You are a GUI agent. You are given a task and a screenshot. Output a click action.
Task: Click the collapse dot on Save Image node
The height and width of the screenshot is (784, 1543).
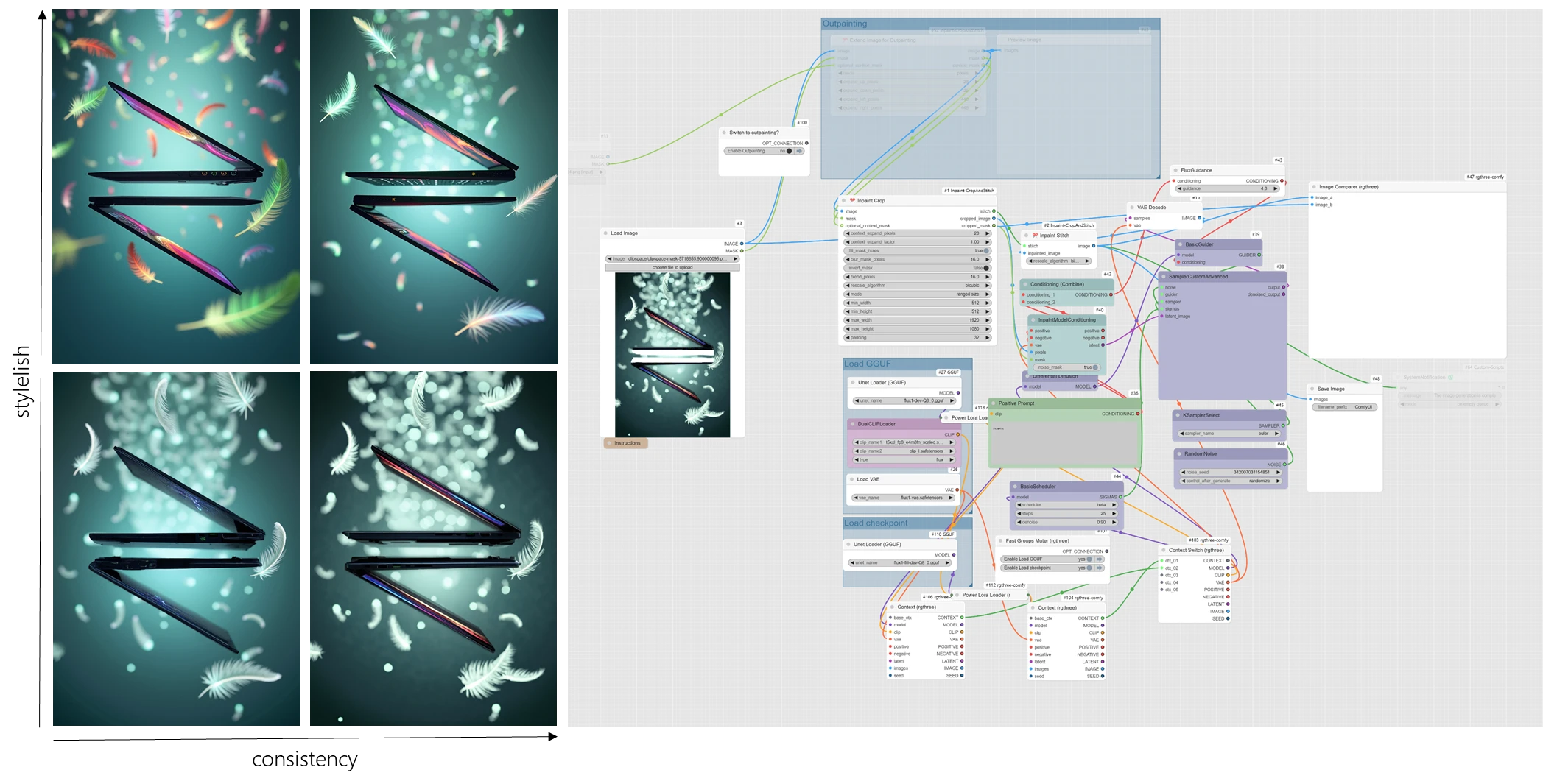click(x=1312, y=389)
